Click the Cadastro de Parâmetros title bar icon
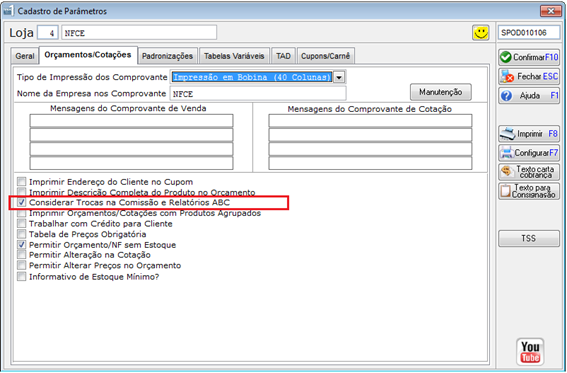567x373 pixels. [8, 11]
